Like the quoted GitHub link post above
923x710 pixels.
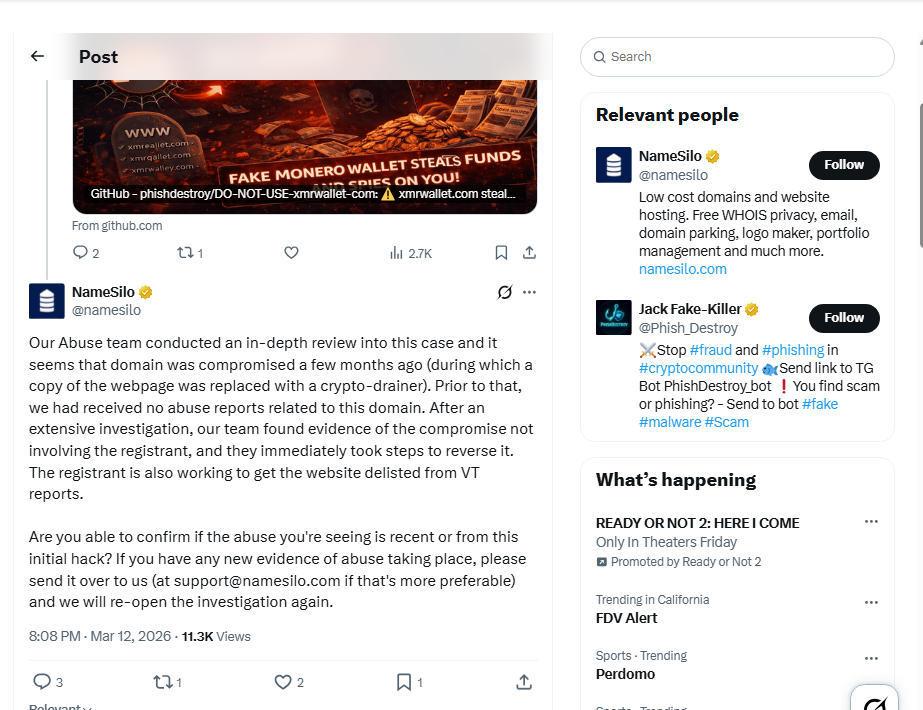click(291, 253)
